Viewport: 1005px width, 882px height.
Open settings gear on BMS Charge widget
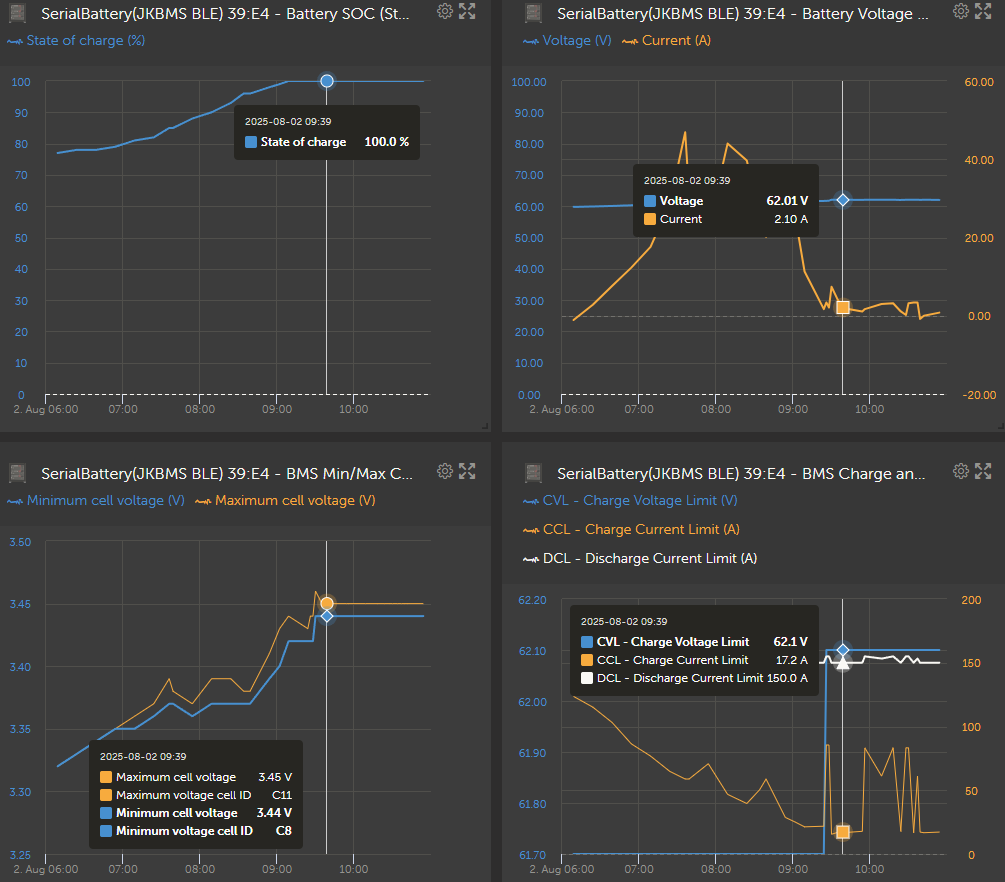[x=961, y=471]
